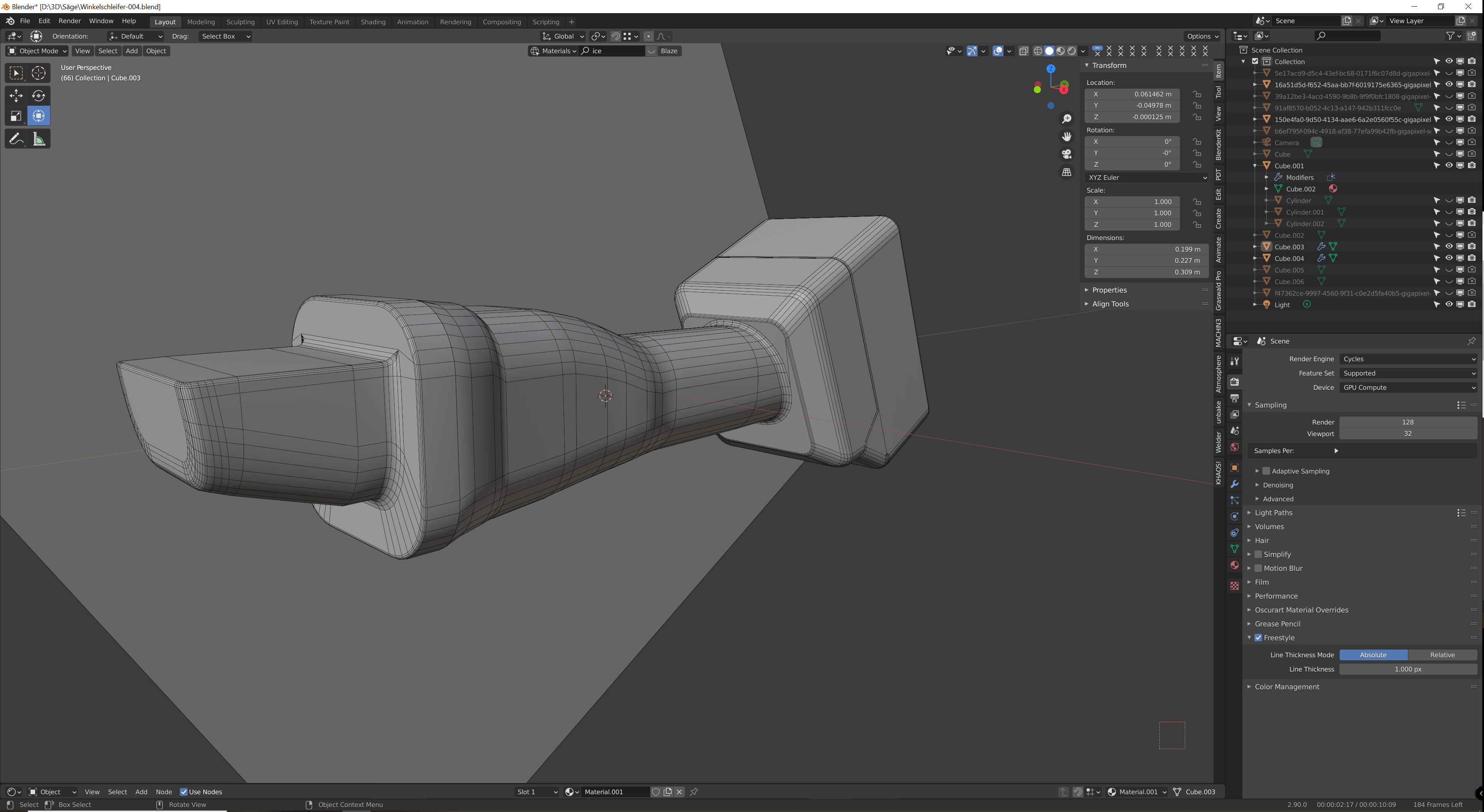This screenshot has width=1484, height=812.
Task: Toggle camera view button in viewport
Action: [x=1066, y=154]
